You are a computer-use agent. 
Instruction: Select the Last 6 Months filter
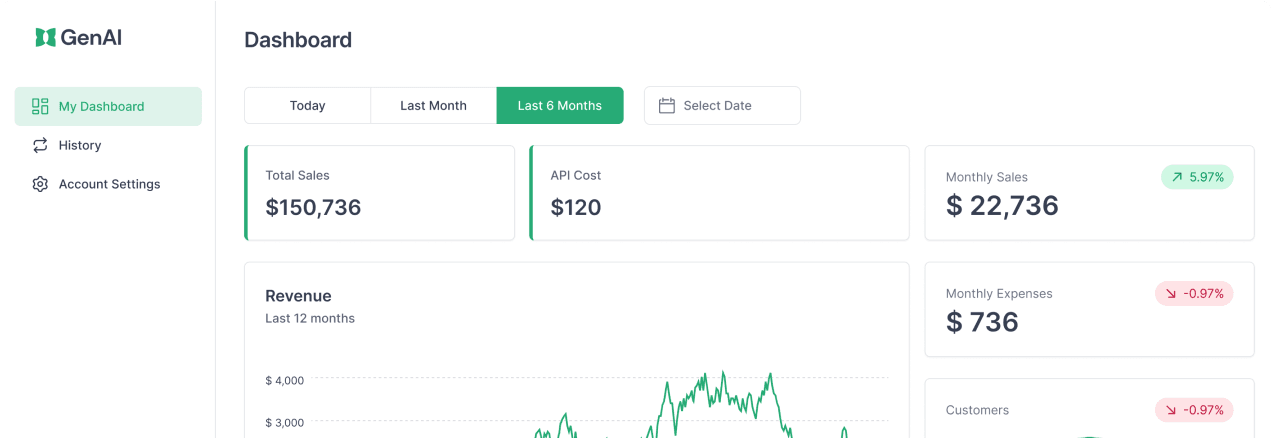559,105
